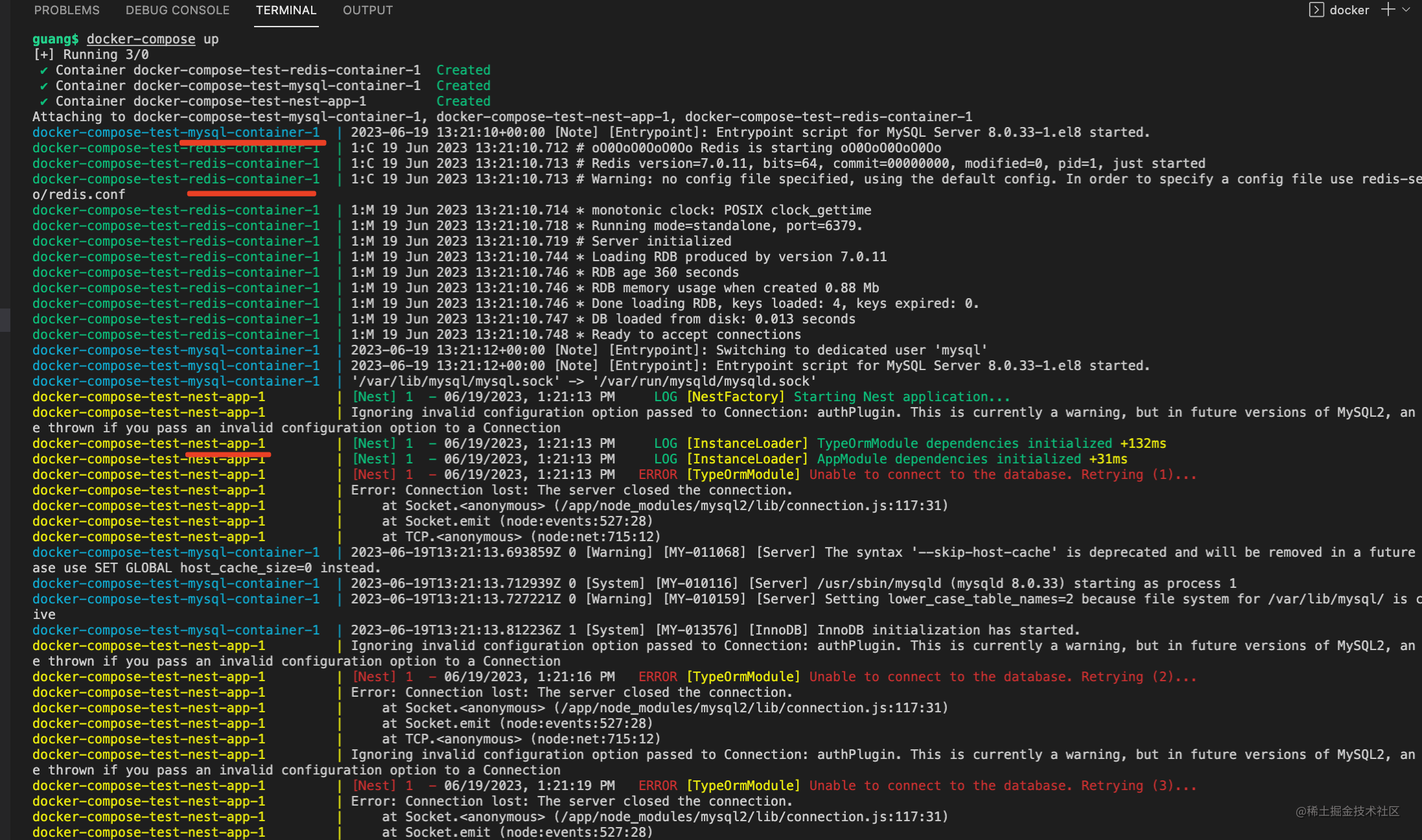Click 'Starting Nest application...' log text
This screenshot has height=840, width=1422.
(x=902, y=397)
